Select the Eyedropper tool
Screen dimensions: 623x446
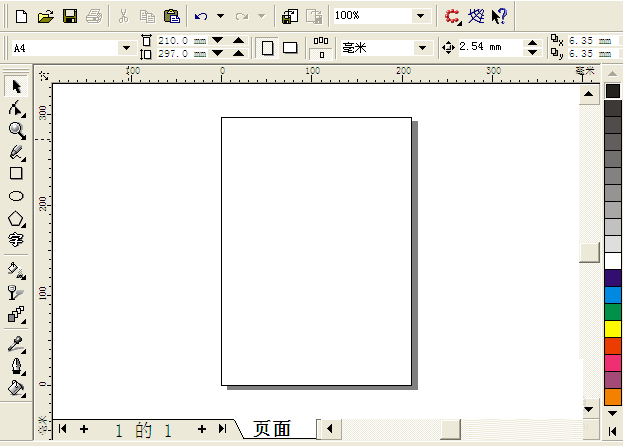(16, 344)
